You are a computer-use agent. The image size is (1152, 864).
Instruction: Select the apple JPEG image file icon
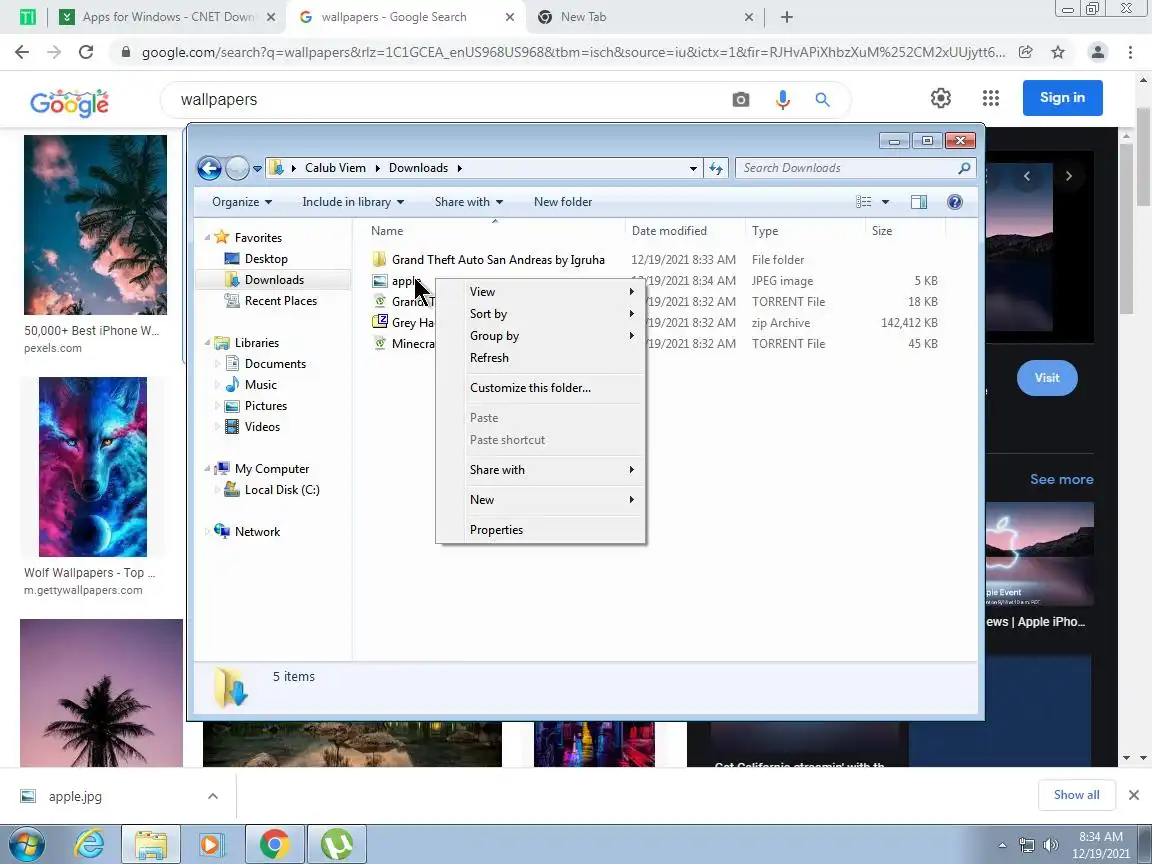click(379, 281)
